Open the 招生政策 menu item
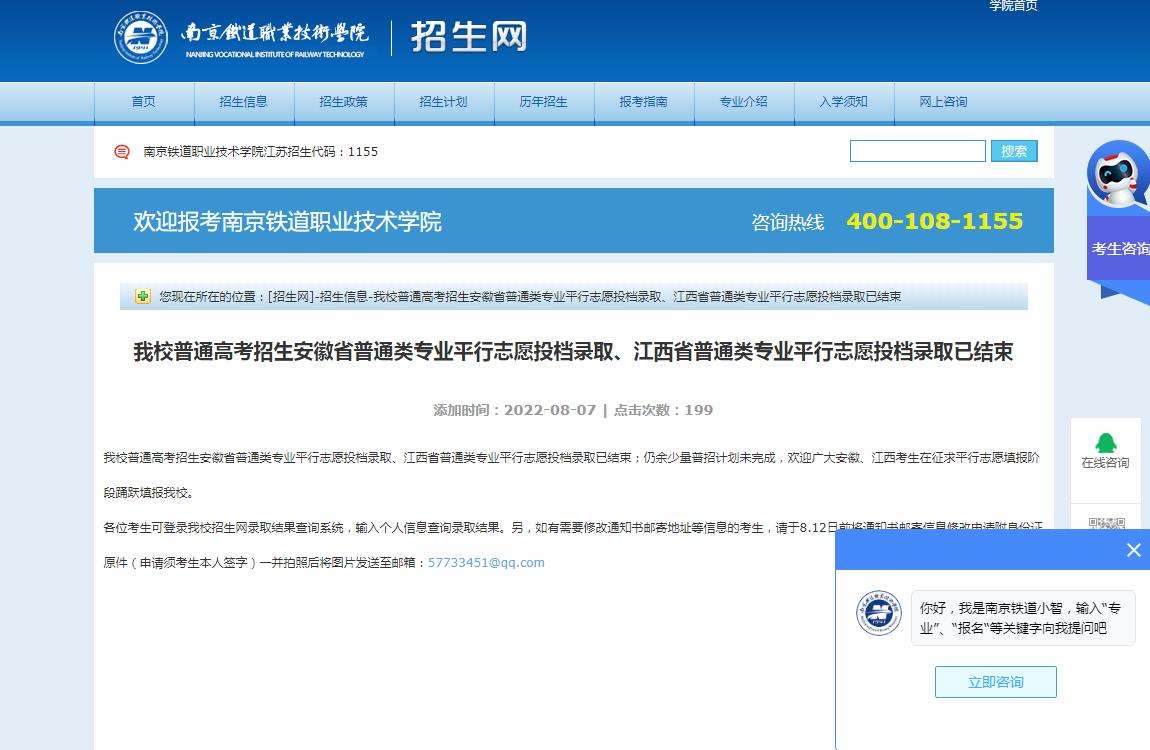 tap(343, 102)
